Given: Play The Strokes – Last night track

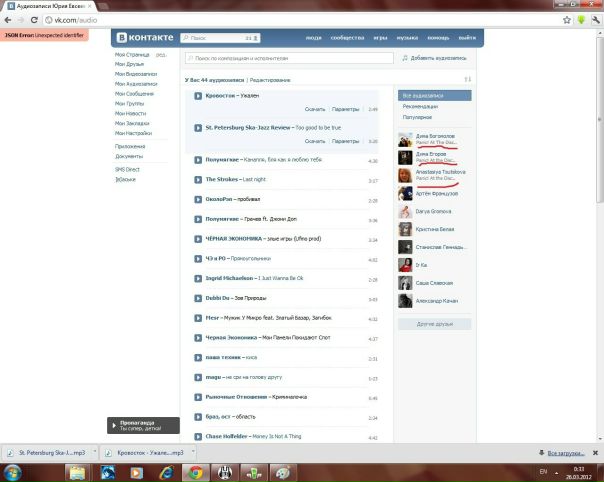Looking at the screenshot, I should [198, 180].
